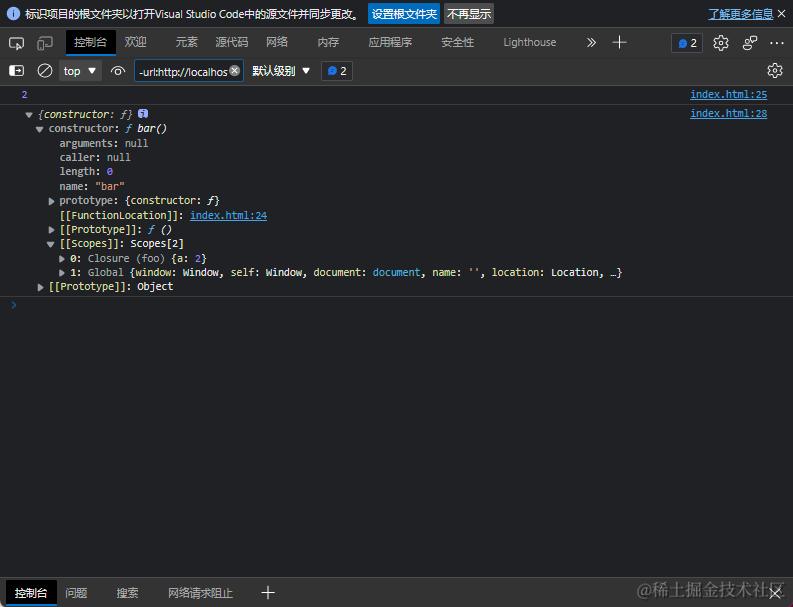Open the issues counter badge in top toolbar
Screen dimensions: 793x607
tap(687, 43)
